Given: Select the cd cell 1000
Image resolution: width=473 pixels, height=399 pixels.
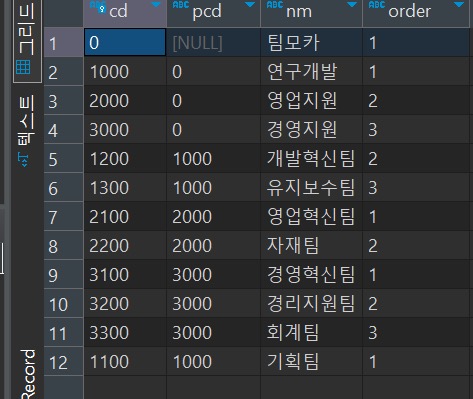Looking at the screenshot, I should [x=125, y=71].
